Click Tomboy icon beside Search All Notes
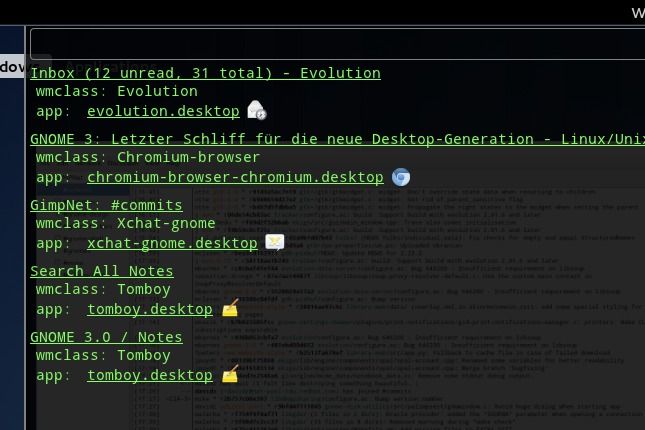 230,309
